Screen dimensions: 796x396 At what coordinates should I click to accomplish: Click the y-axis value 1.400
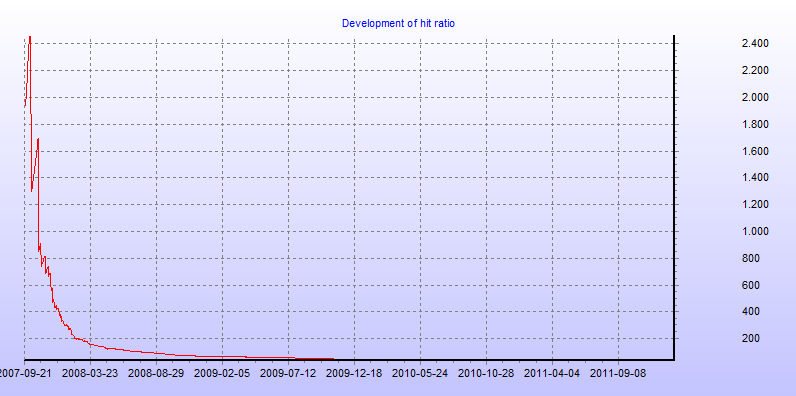coord(754,178)
